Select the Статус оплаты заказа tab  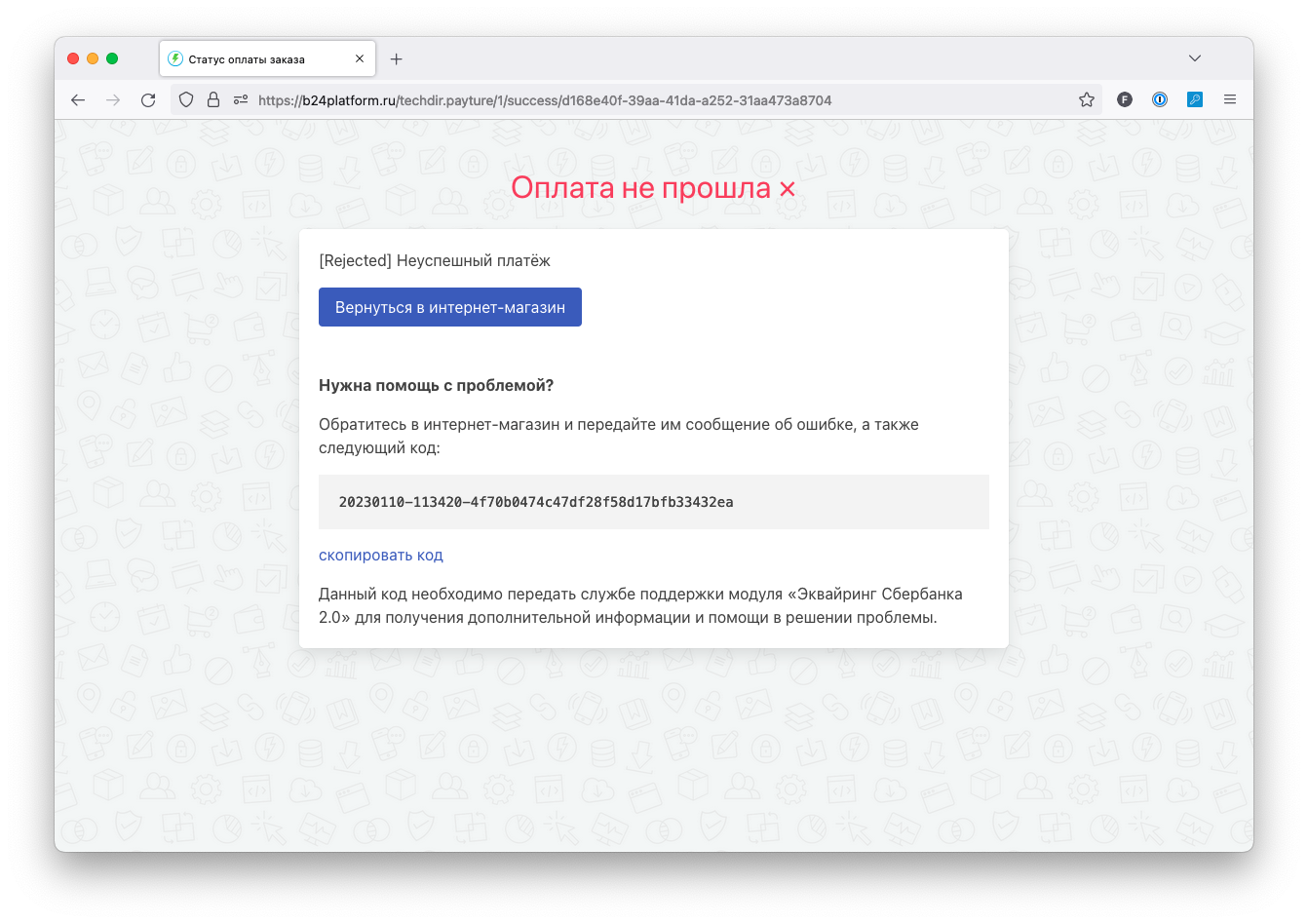pos(267,58)
